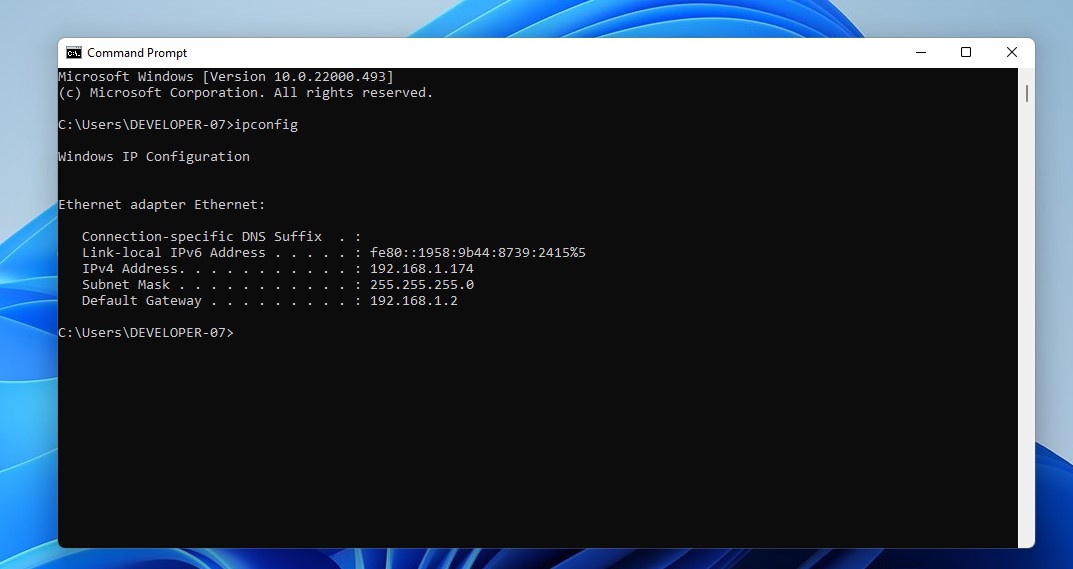The width and height of the screenshot is (1073, 569).
Task: Click the IPv4 address 192.168.1.174
Action: click(421, 269)
